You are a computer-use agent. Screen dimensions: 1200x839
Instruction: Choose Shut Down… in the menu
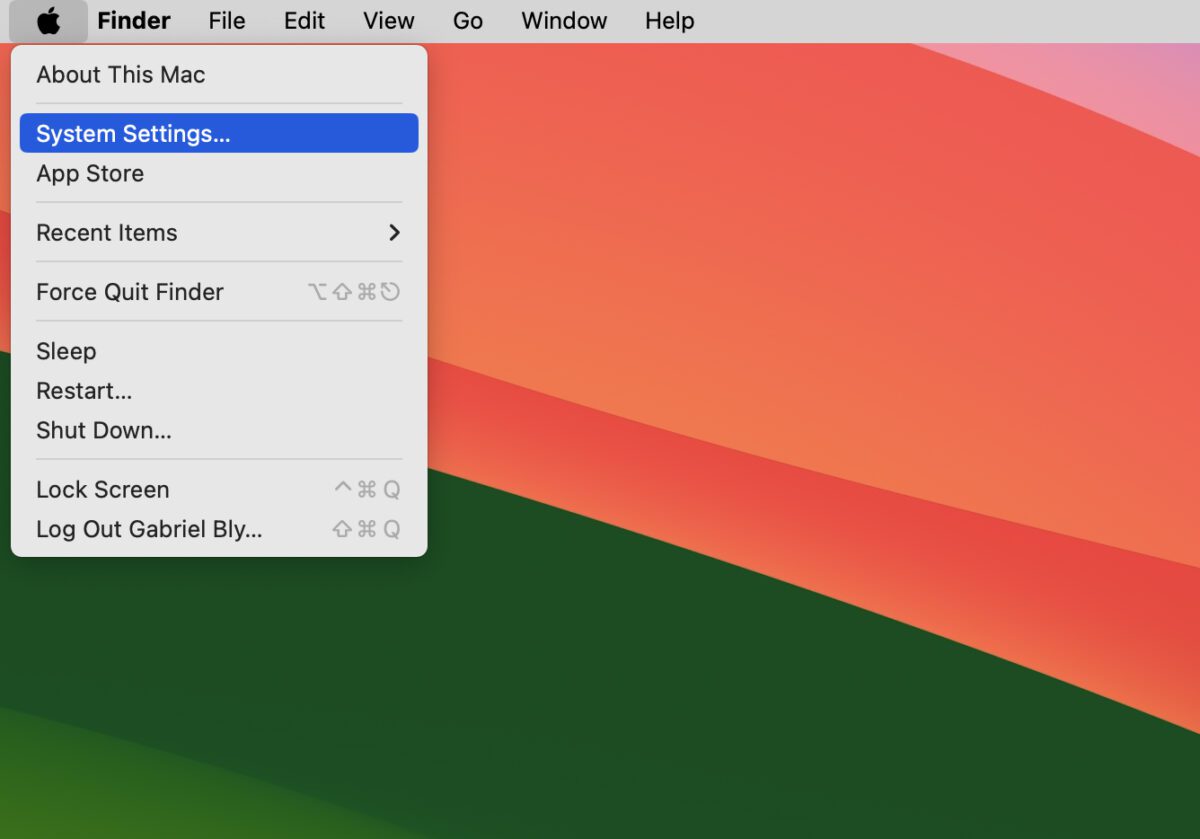tap(219, 430)
